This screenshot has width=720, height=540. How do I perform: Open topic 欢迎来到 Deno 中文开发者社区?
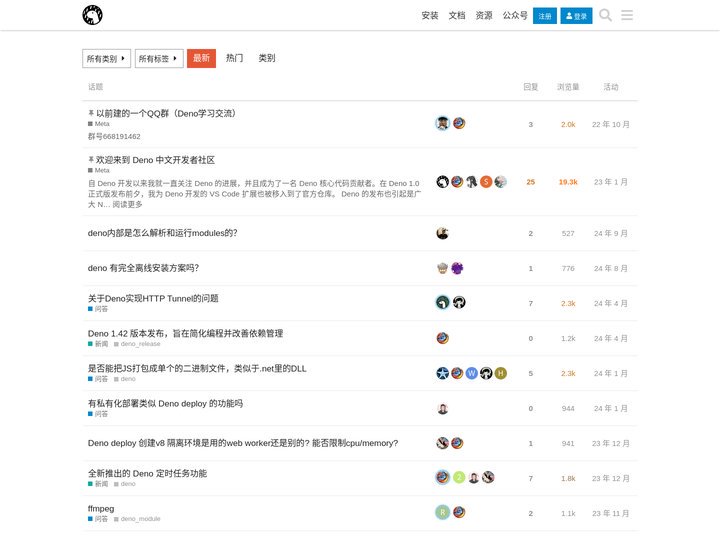click(155, 160)
